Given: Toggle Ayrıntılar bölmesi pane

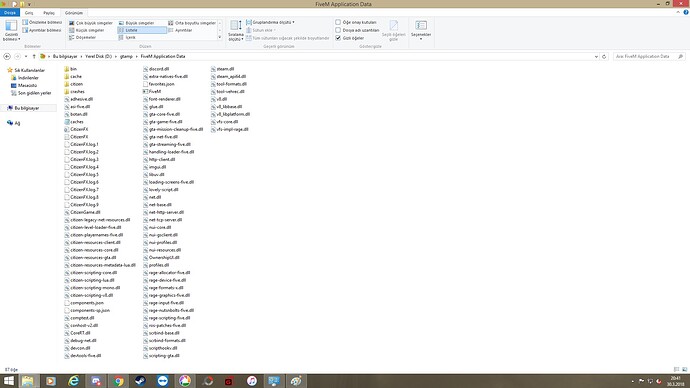Looking at the screenshot, I should (42, 30).
